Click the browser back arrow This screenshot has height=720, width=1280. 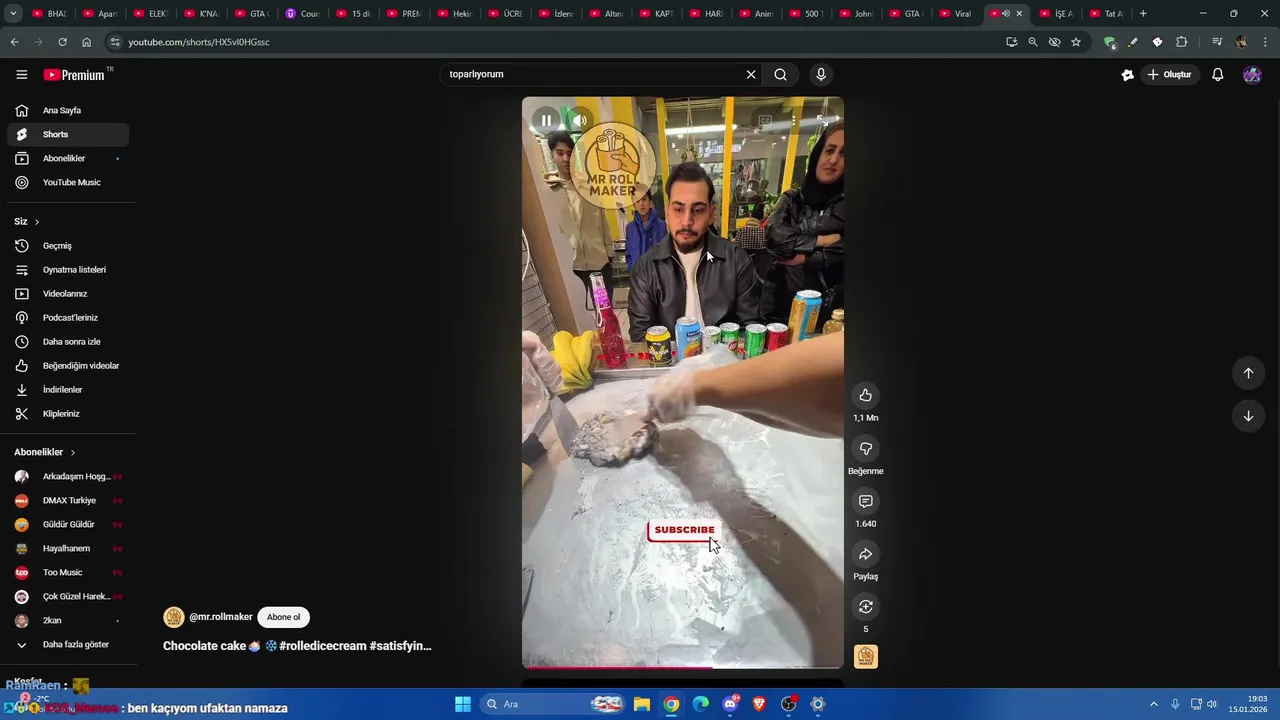click(x=14, y=42)
